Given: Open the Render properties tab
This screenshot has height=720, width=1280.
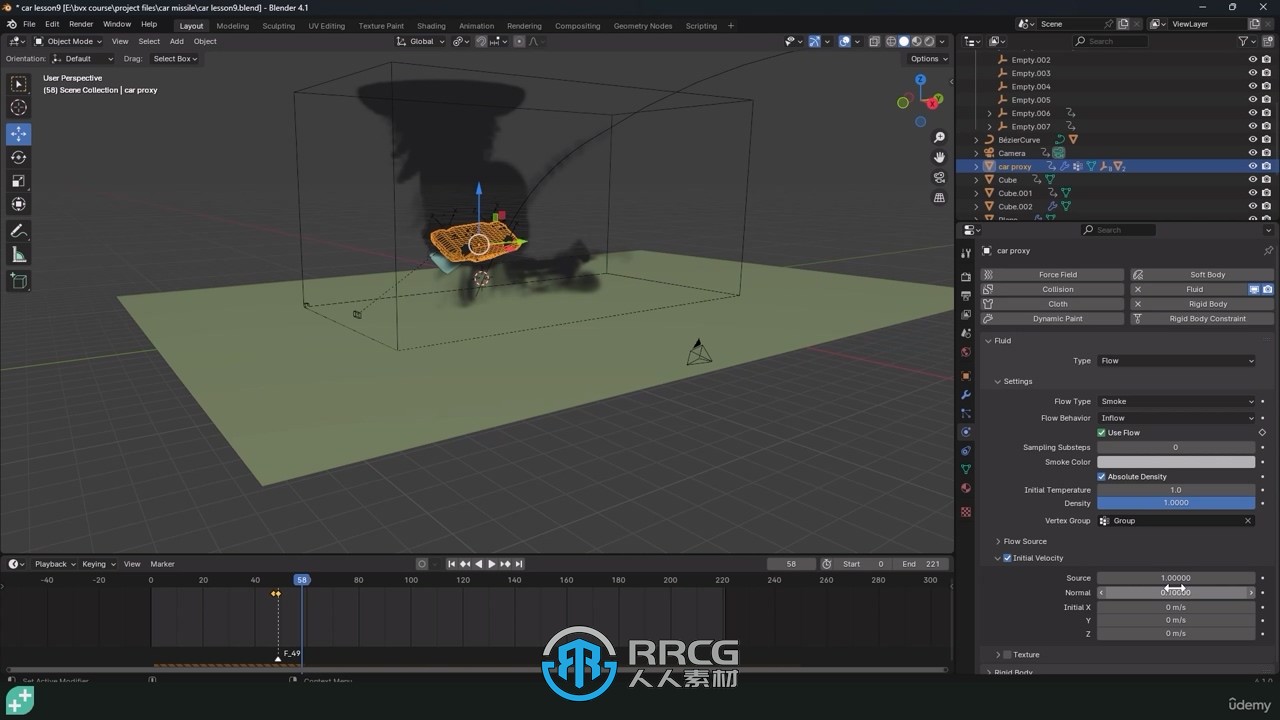Looking at the screenshot, I should point(966,277).
